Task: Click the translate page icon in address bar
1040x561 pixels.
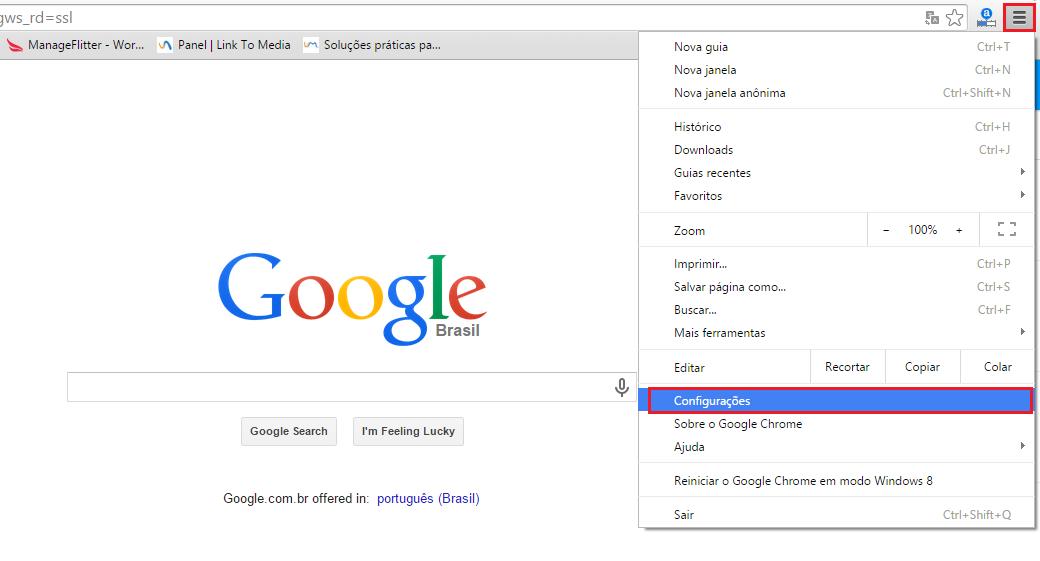Action: point(932,17)
